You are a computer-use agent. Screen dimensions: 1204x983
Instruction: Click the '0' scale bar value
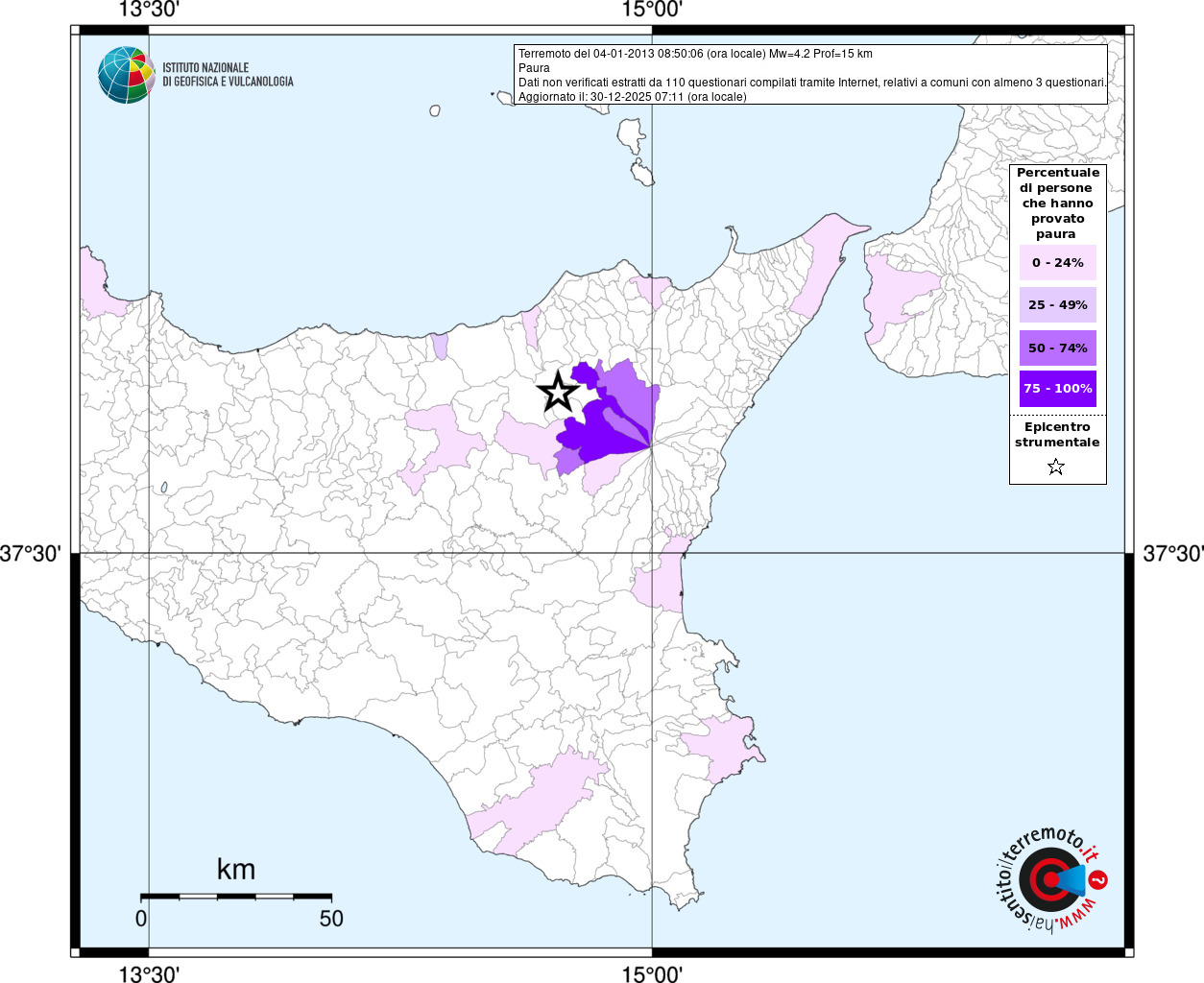pos(141,919)
